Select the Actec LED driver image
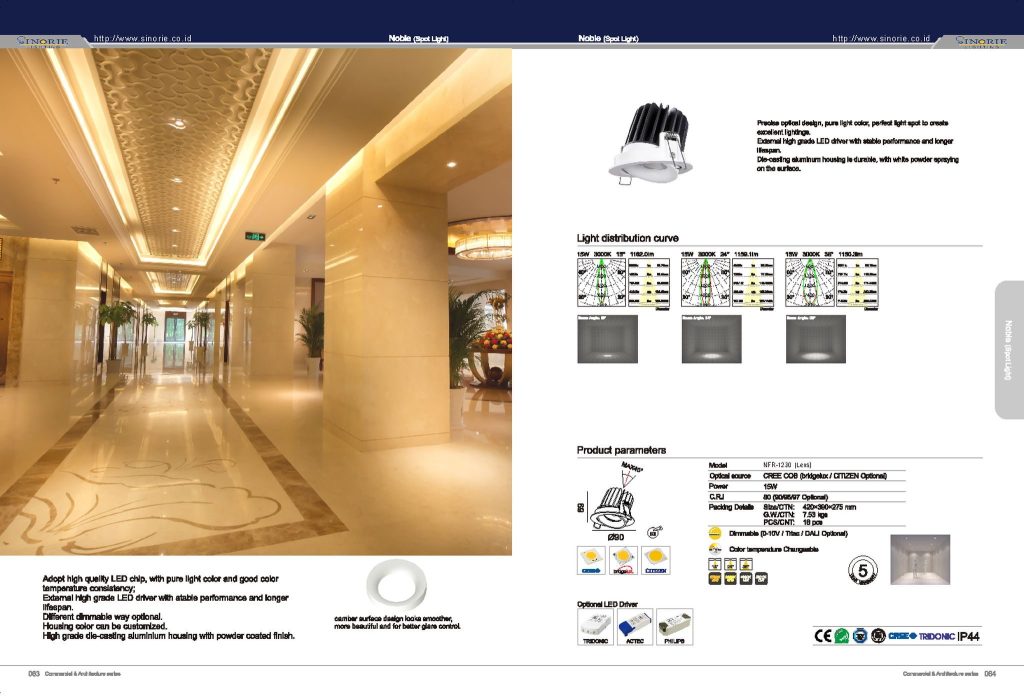The width and height of the screenshot is (1024, 700). click(x=637, y=626)
